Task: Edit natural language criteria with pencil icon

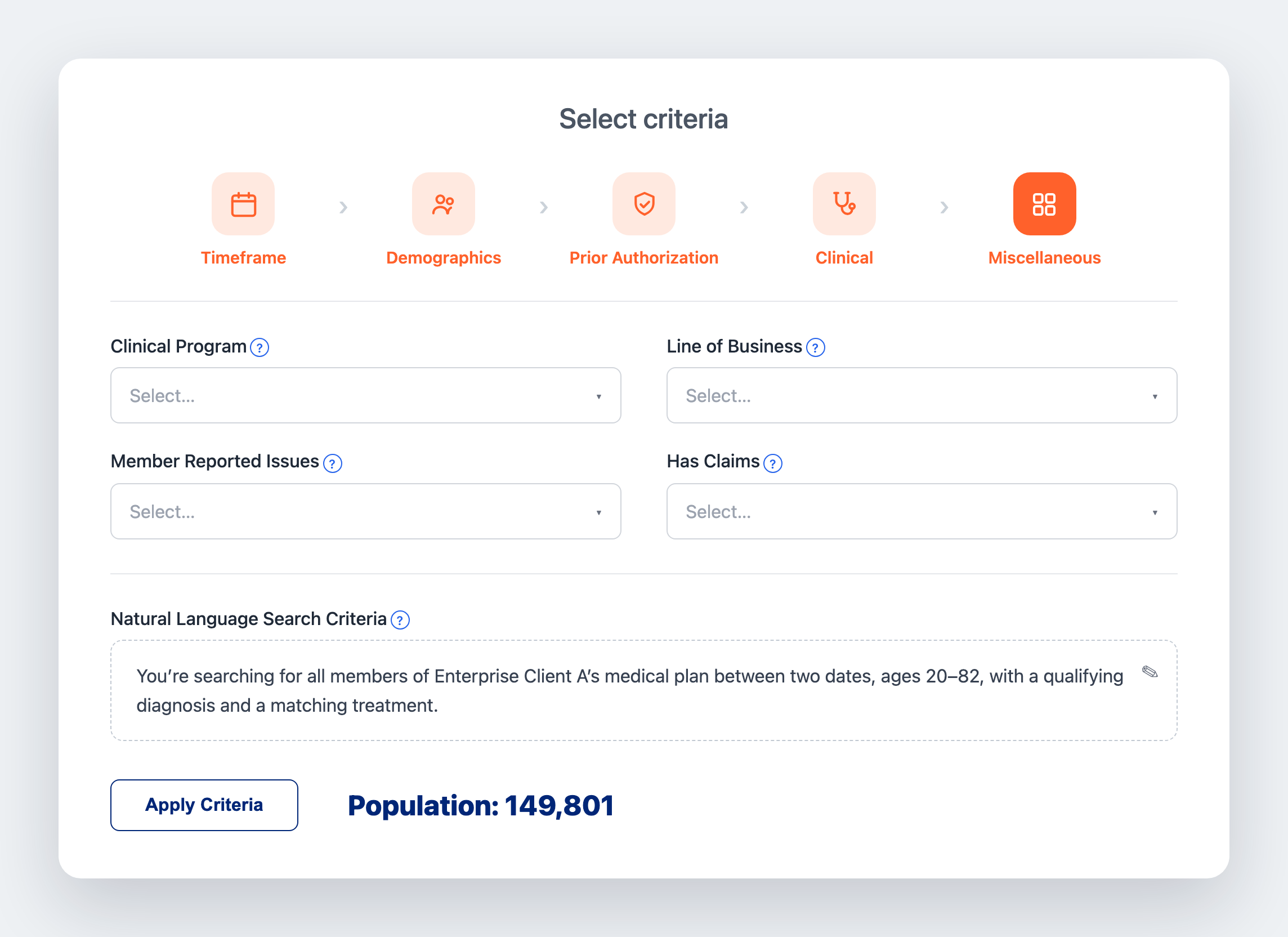Action: coord(1150,672)
